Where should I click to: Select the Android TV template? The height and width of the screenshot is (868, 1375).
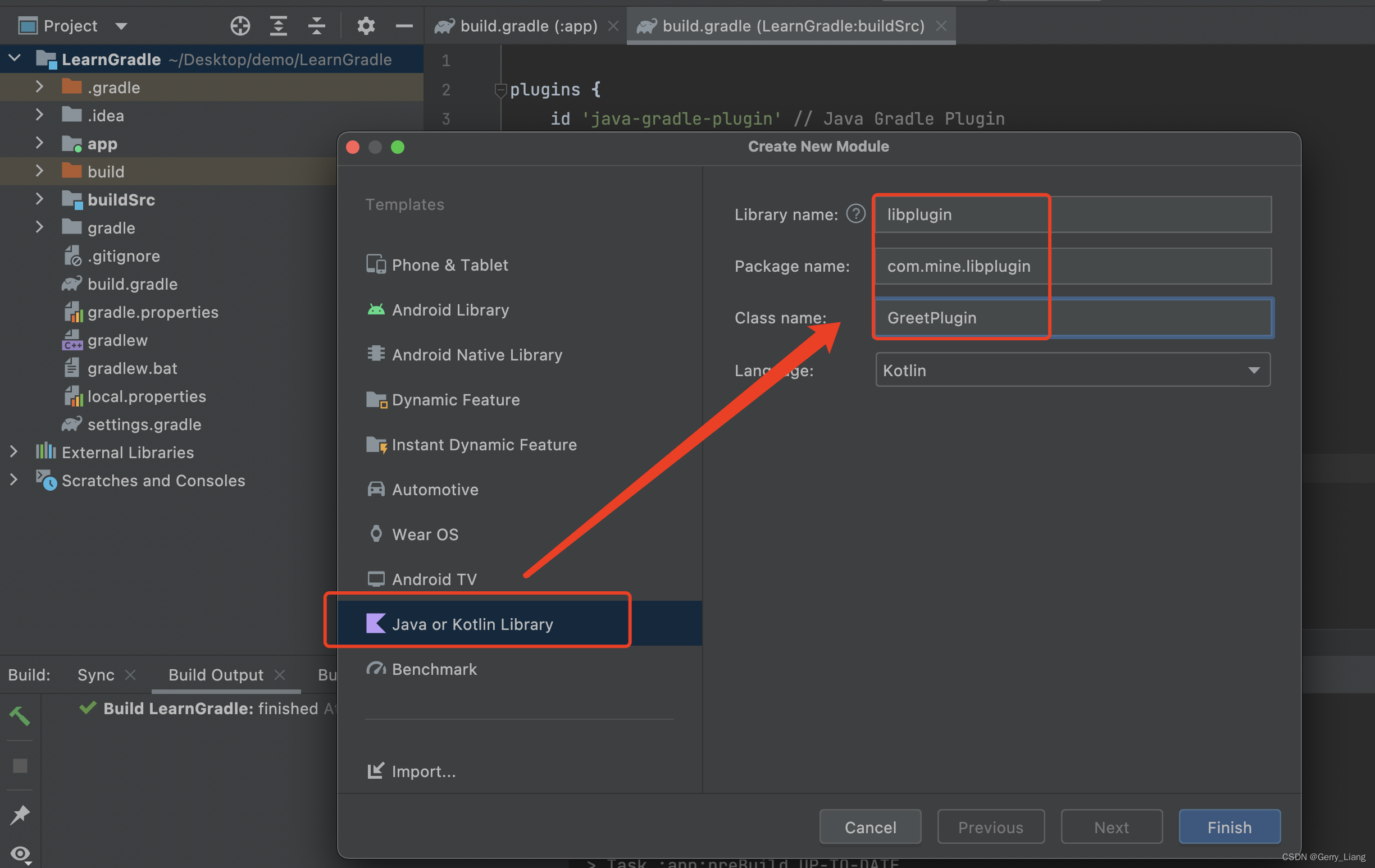click(519, 579)
